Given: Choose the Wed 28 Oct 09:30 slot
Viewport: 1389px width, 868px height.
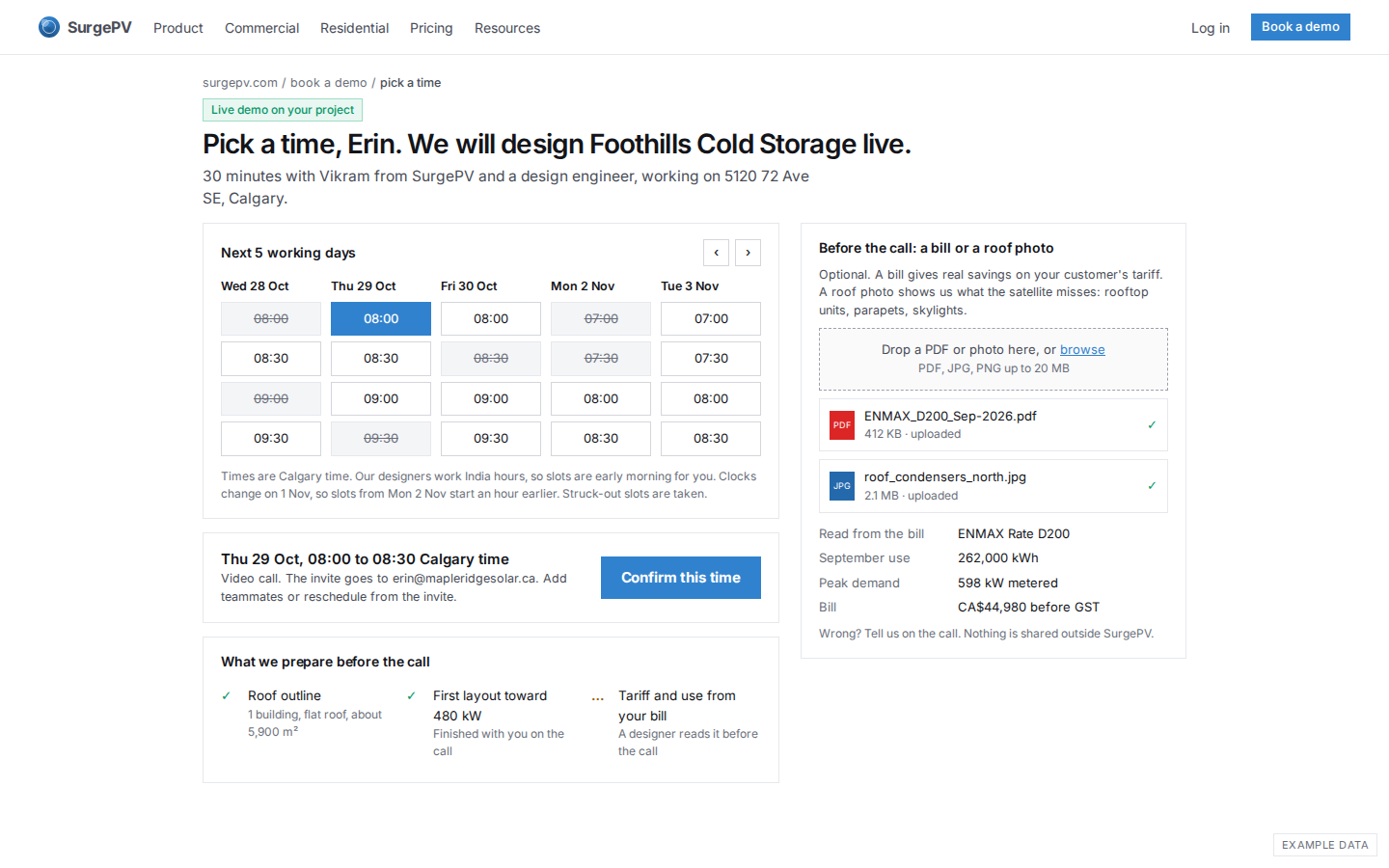Looking at the screenshot, I should pyautogui.click(x=271, y=439).
